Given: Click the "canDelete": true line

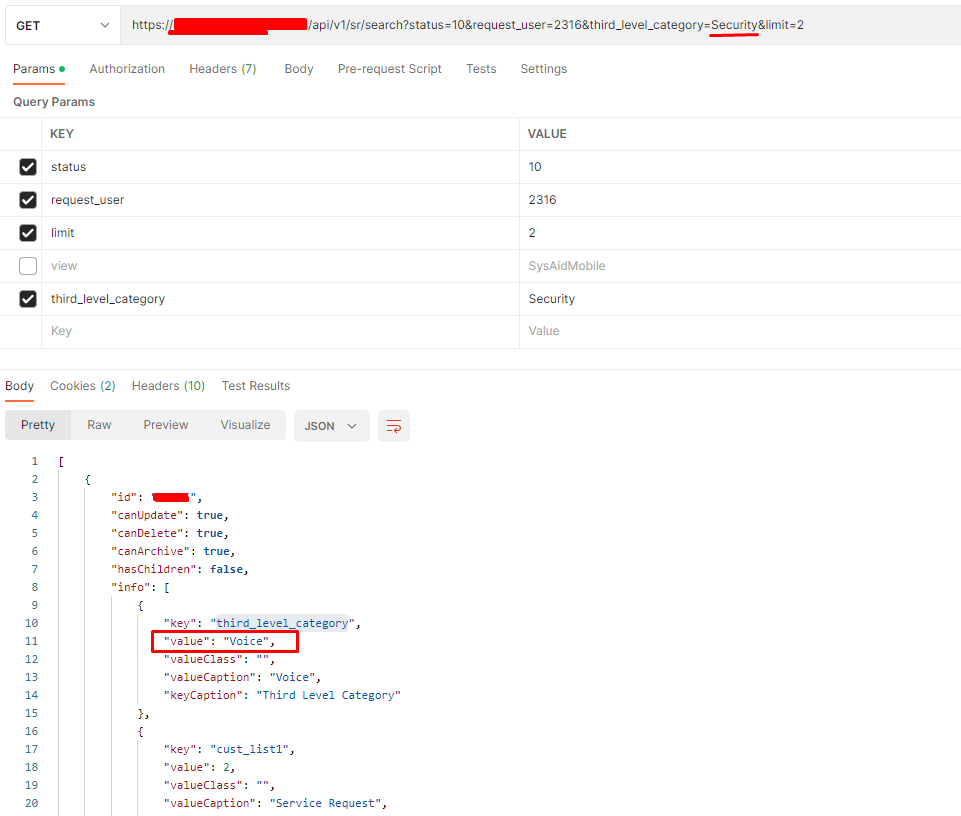Looking at the screenshot, I should [169, 533].
